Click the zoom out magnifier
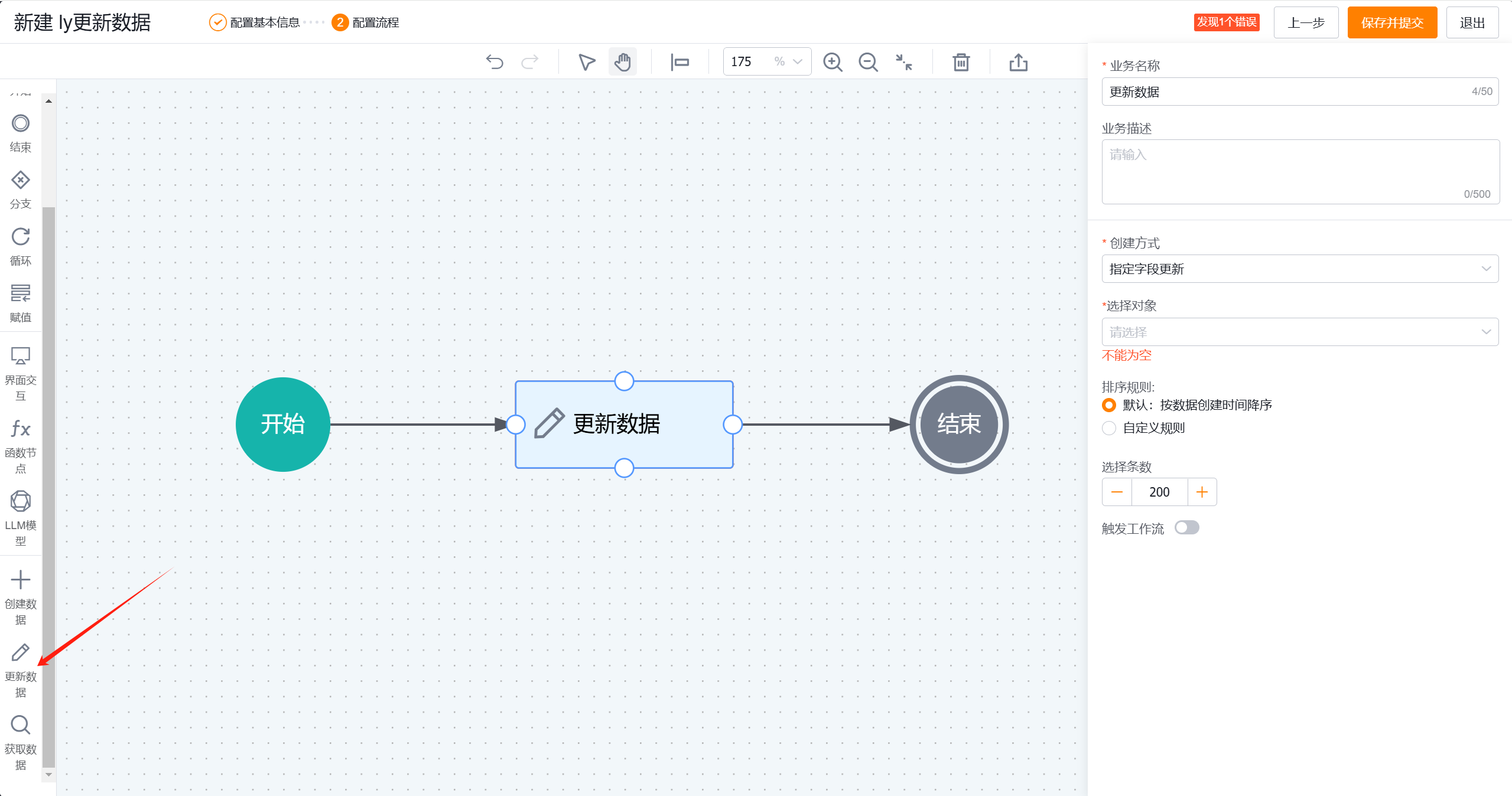 [868, 62]
